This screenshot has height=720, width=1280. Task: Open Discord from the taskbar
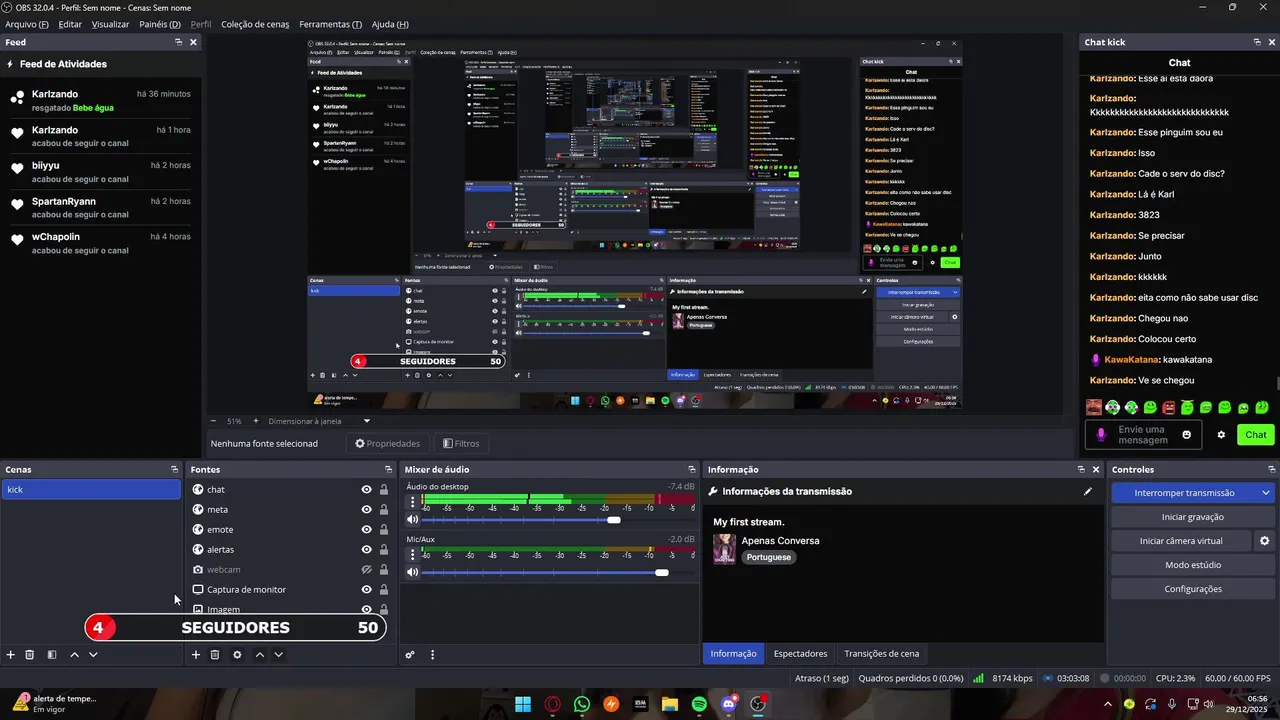729,704
